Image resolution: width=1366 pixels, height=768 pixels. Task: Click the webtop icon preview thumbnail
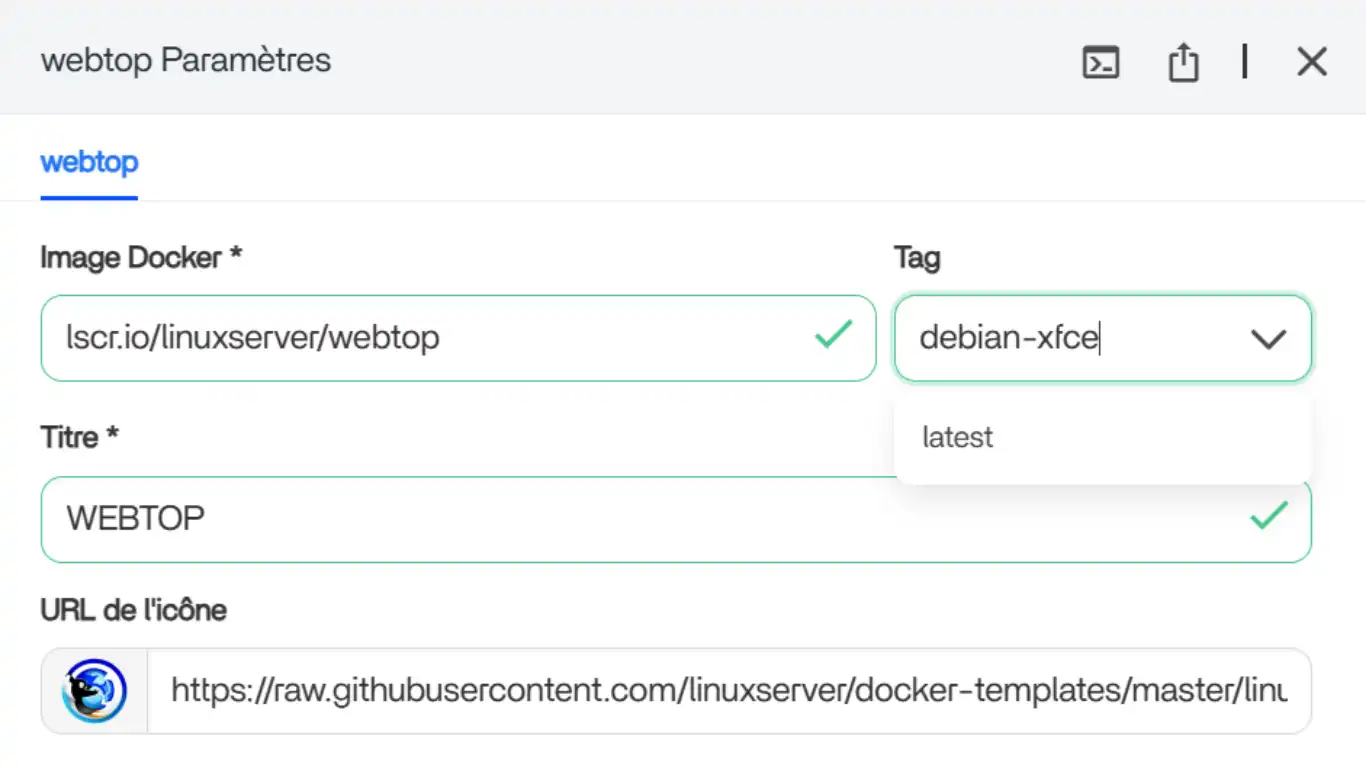pos(94,690)
